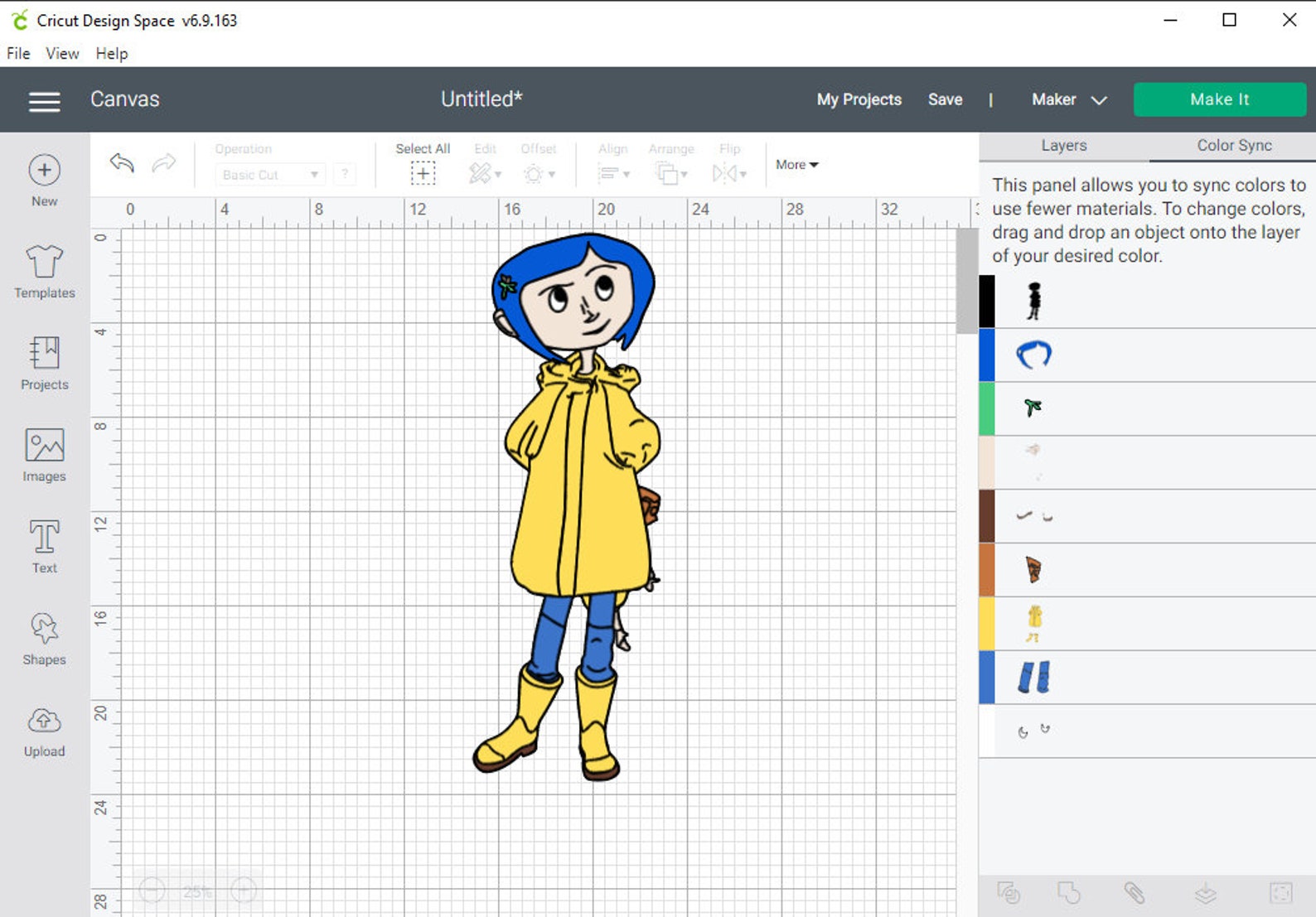Click the Select All icon
1316x917 pixels.
[x=423, y=173]
